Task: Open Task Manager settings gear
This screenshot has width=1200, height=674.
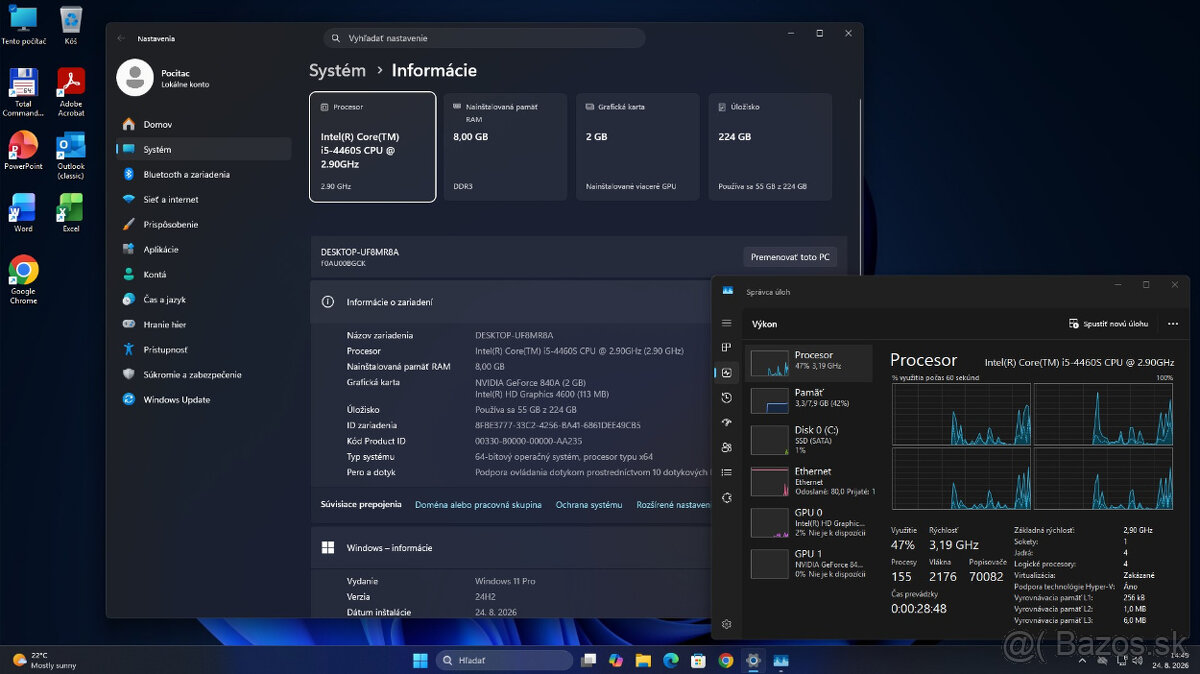Action: click(x=727, y=624)
